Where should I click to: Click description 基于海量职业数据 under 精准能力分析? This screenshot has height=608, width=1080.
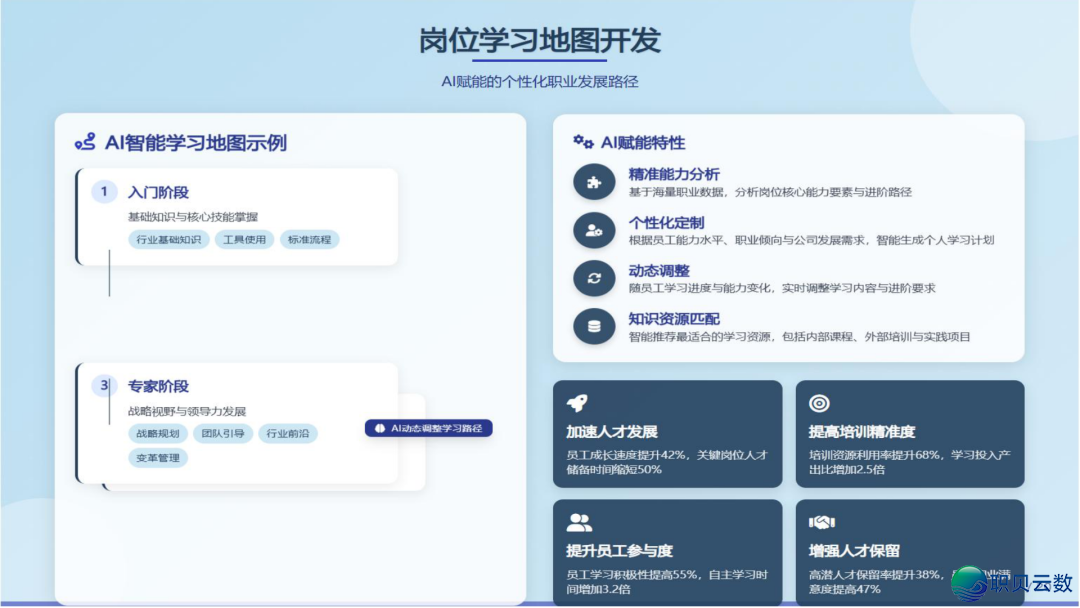tap(770, 192)
